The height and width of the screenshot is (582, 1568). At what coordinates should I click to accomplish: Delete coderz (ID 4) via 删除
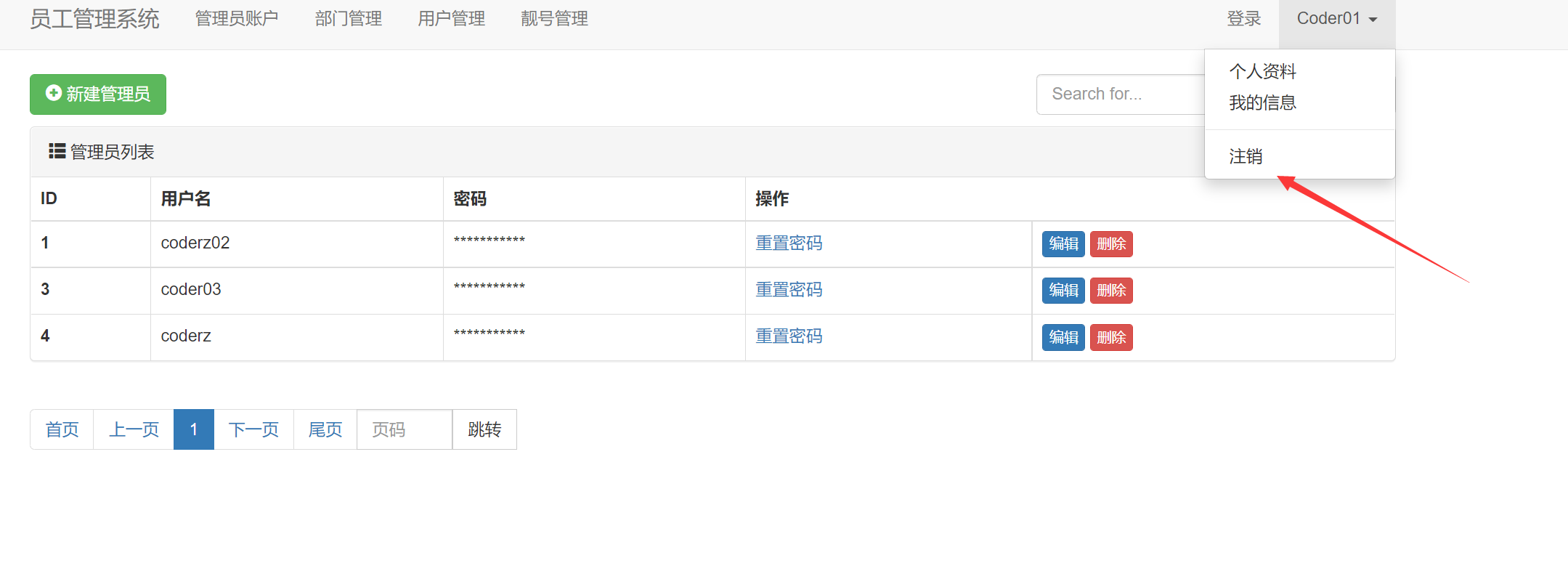(1111, 338)
